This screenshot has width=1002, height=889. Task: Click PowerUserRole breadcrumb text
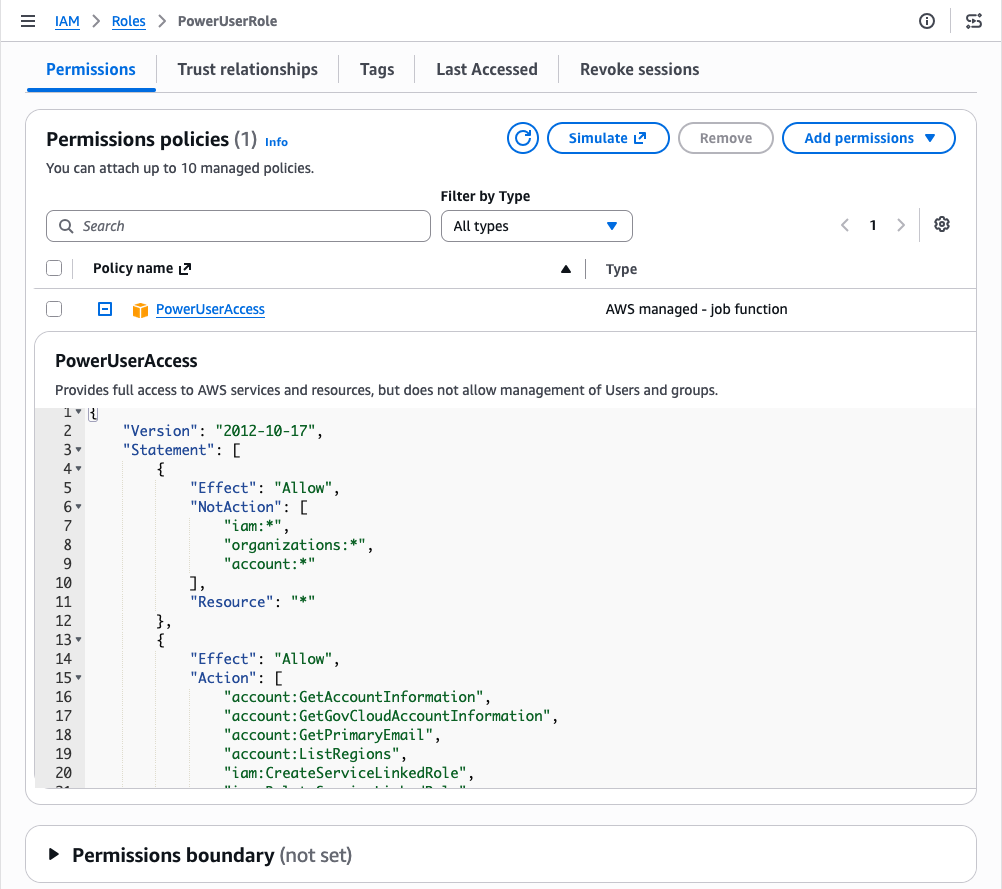(227, 21)
